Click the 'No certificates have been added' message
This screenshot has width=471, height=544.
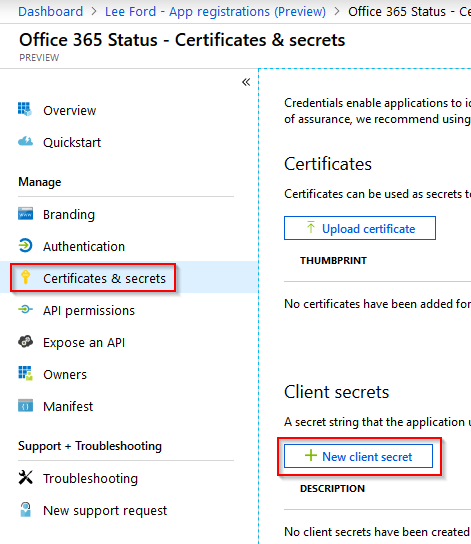click(x=377, y=304)
